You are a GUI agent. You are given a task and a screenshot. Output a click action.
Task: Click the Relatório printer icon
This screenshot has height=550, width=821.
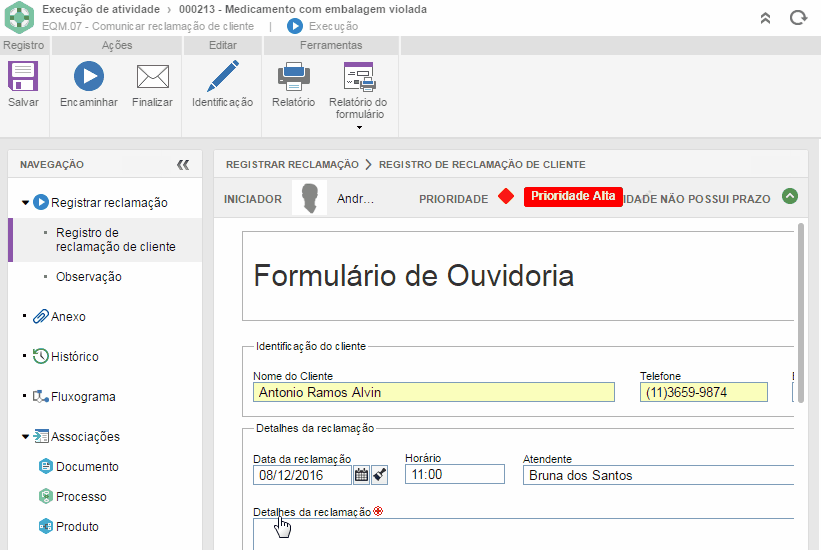293,78
